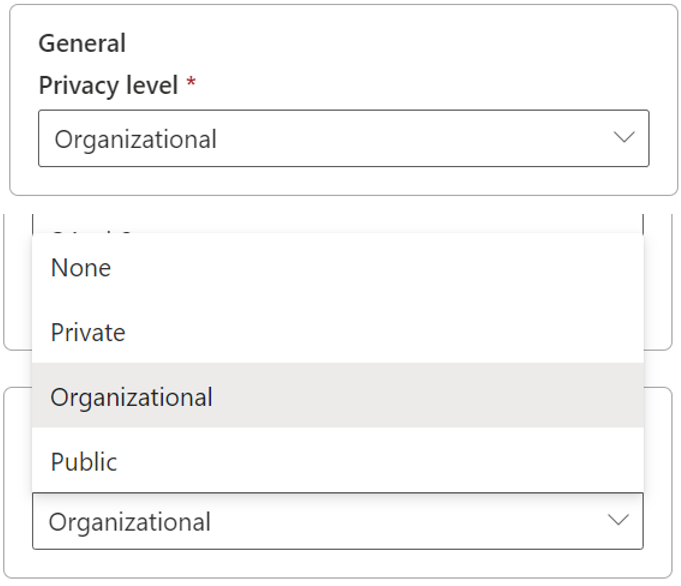Screen dimensions: 681x586
Task: Click the word Private in the list
Action: pyautogui.click(x=88, y=332)
